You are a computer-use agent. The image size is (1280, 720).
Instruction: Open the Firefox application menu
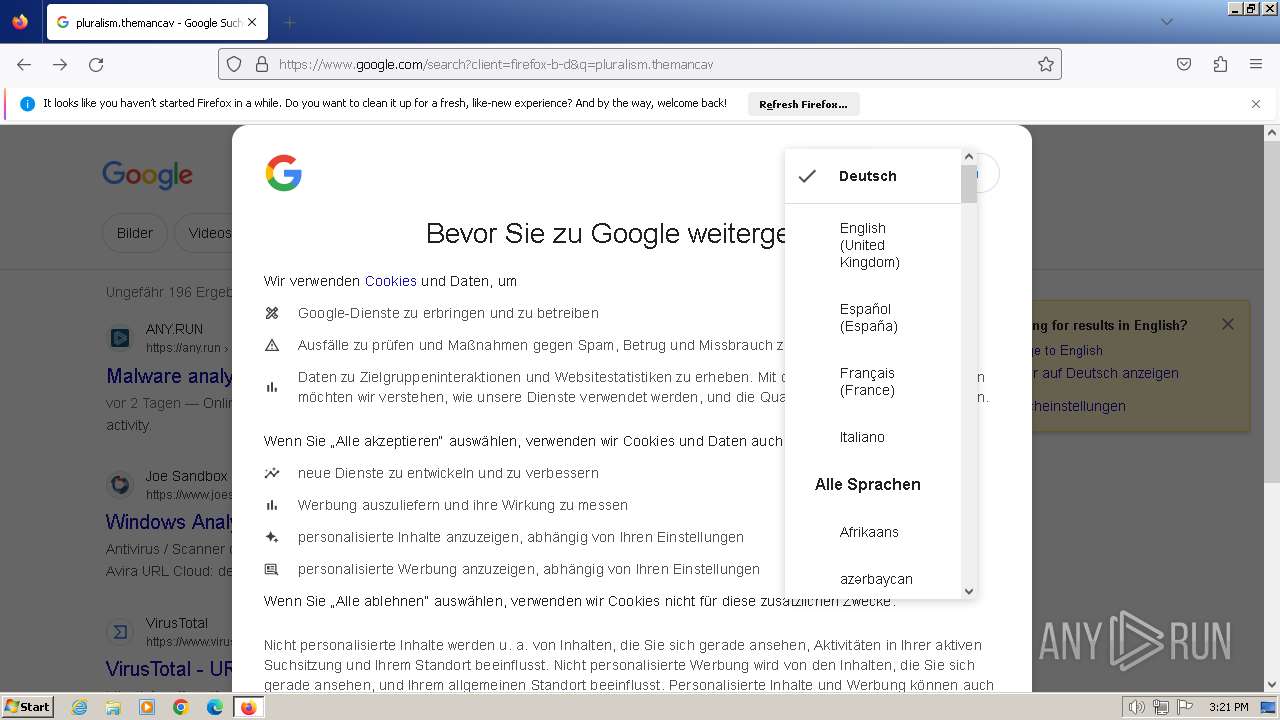point(1256,64)
